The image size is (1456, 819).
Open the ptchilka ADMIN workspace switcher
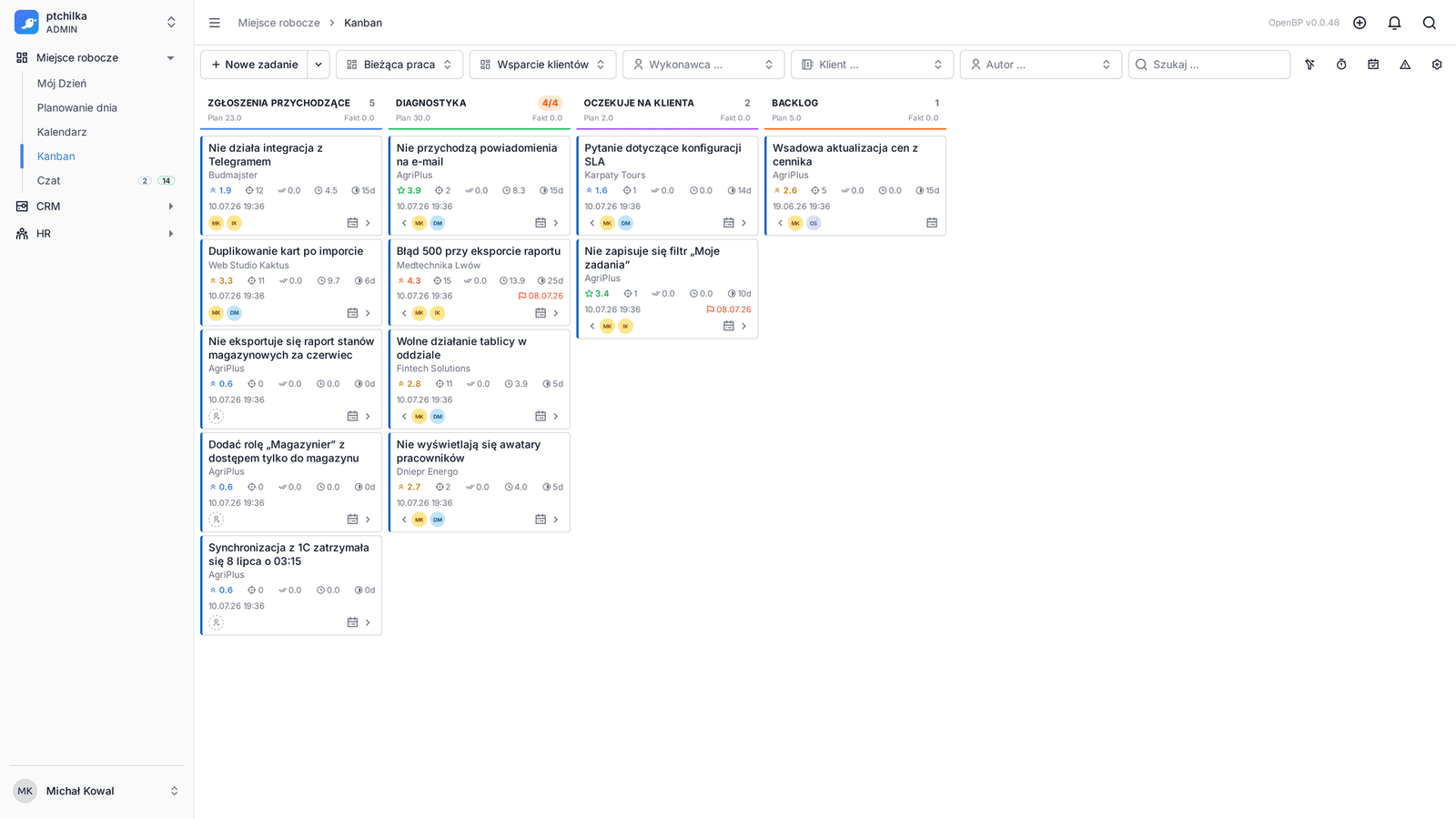click(96, 22)
